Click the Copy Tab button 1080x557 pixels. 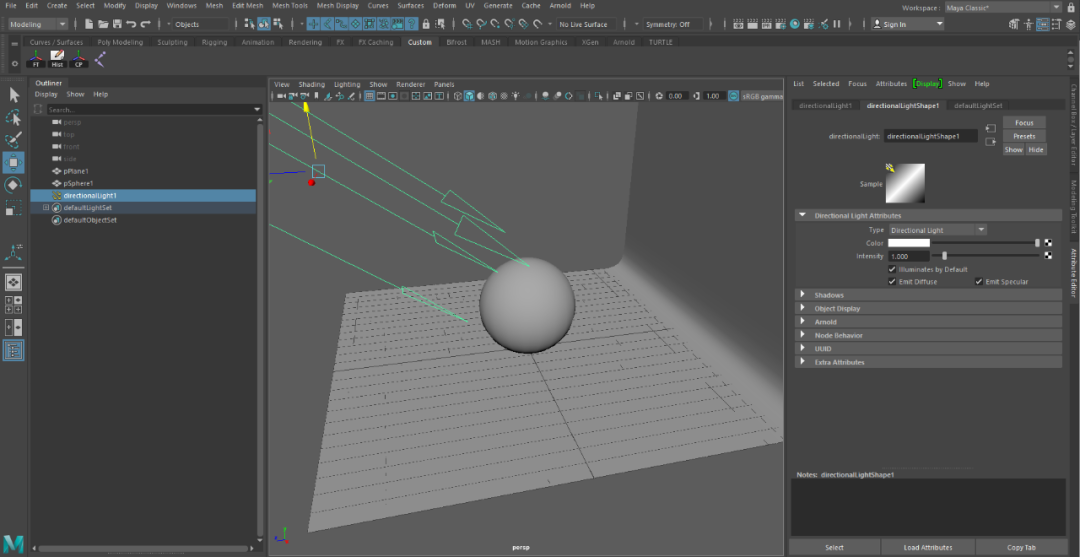click(1020, 547)
